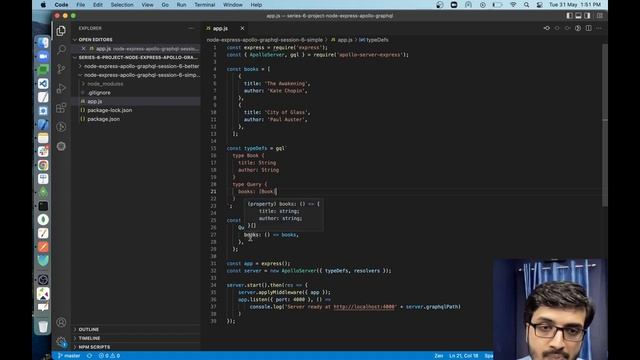Open Run and Debug view
640x360 pixels.
(x=61, y=88)
